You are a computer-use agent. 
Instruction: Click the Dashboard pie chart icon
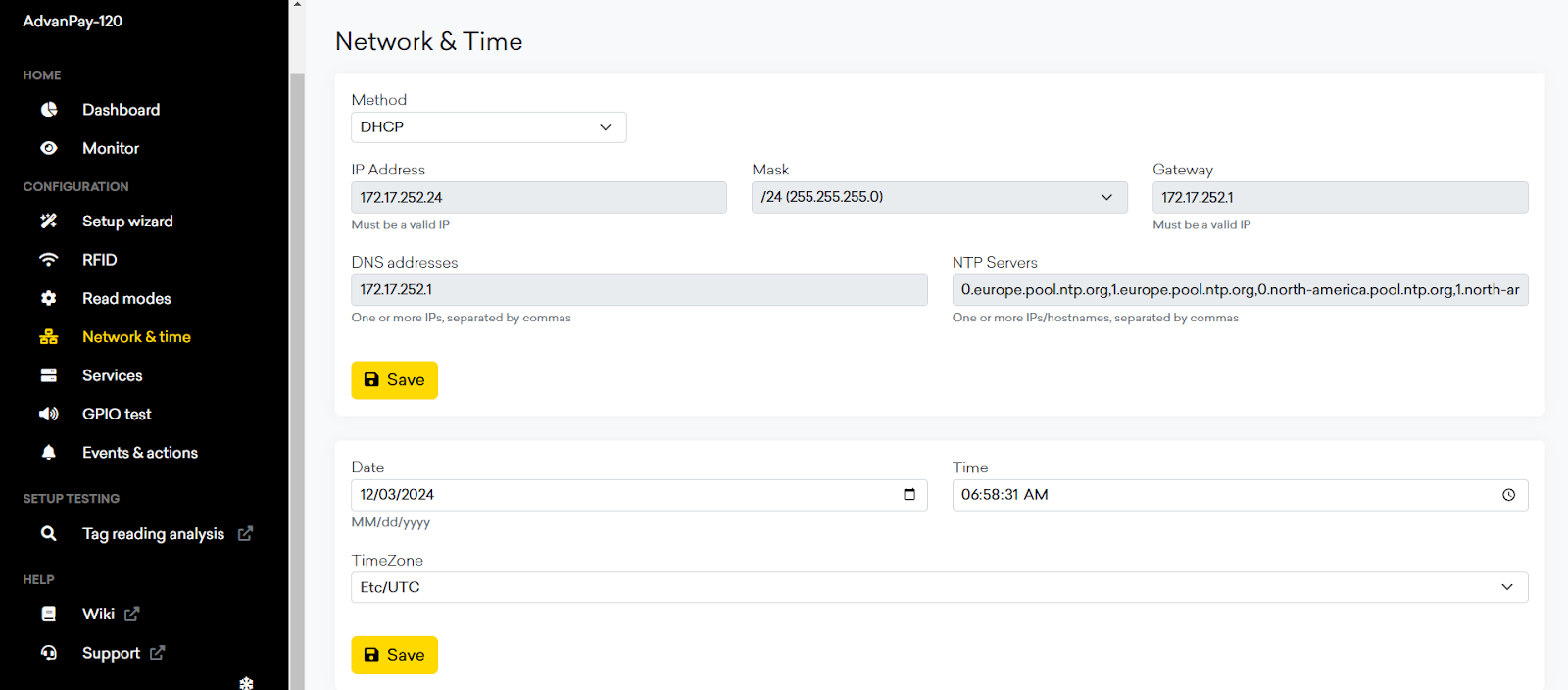click(49, 110)
